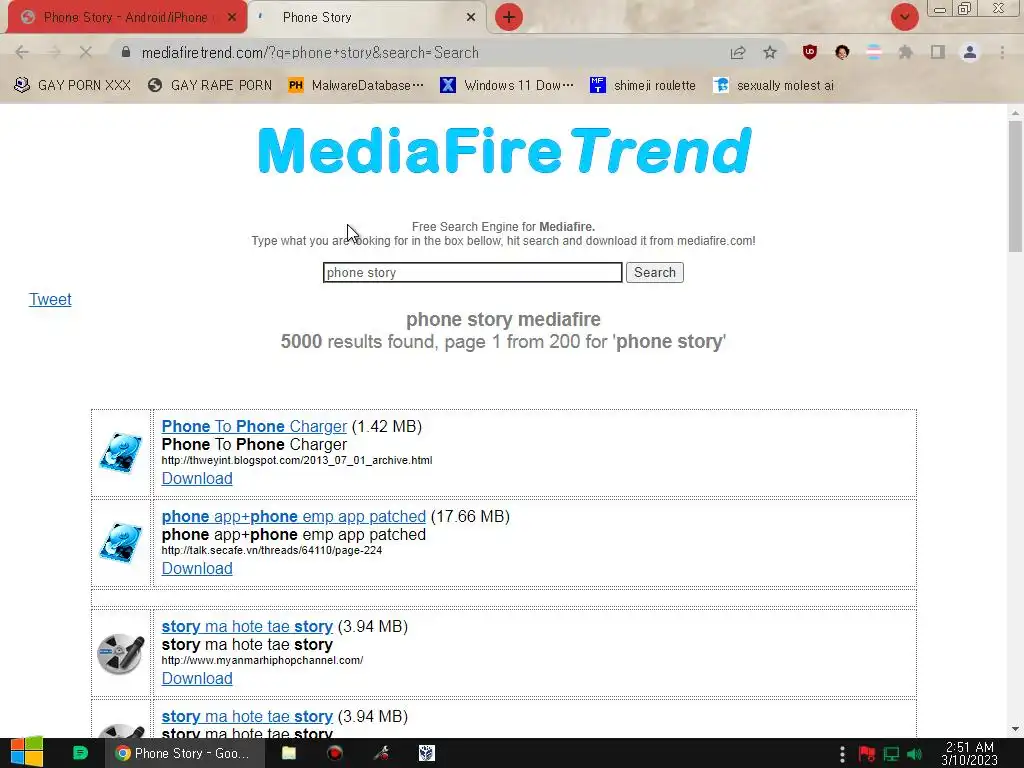Image resolution: width=1024 pixels, height=768 pixels.
Task: Stop loading the page
Action: (86, 53)
